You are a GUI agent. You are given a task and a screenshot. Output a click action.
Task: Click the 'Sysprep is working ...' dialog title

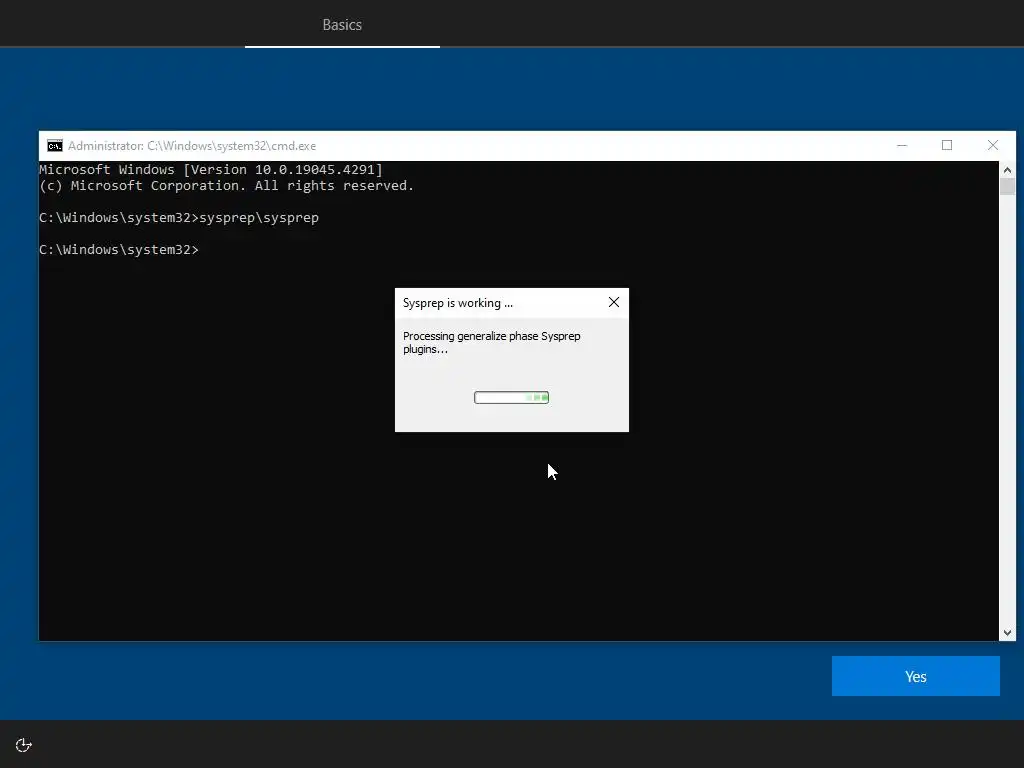coord(458,303)
